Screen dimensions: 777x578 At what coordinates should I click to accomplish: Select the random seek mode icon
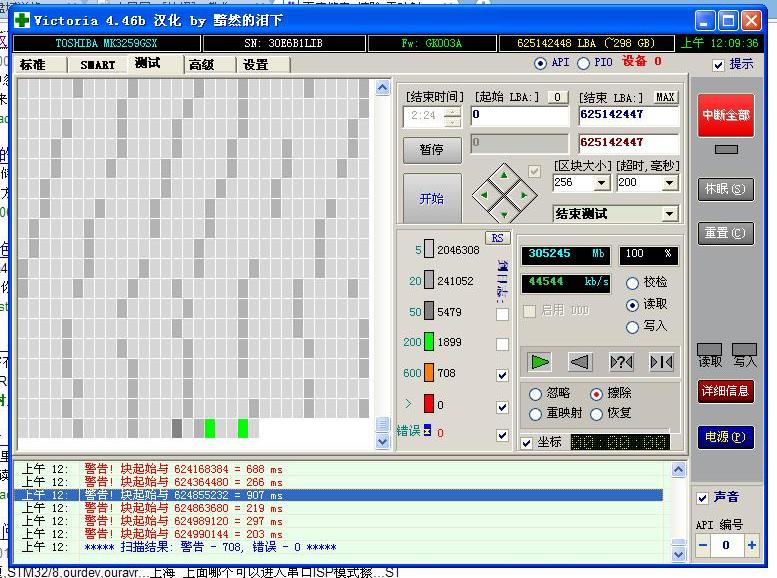tap(621, 361)
